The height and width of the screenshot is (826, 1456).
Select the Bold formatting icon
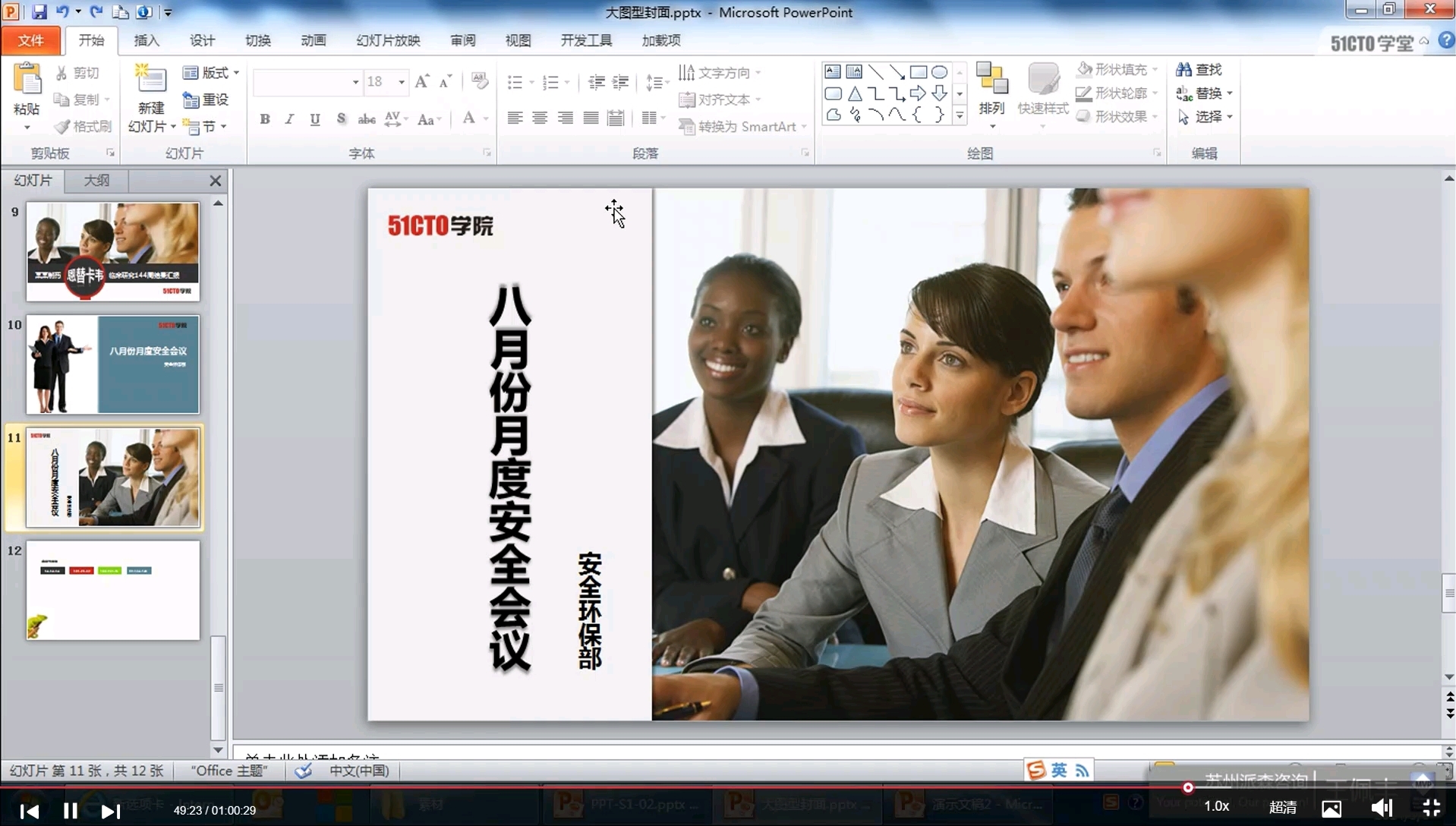point(264,119)
